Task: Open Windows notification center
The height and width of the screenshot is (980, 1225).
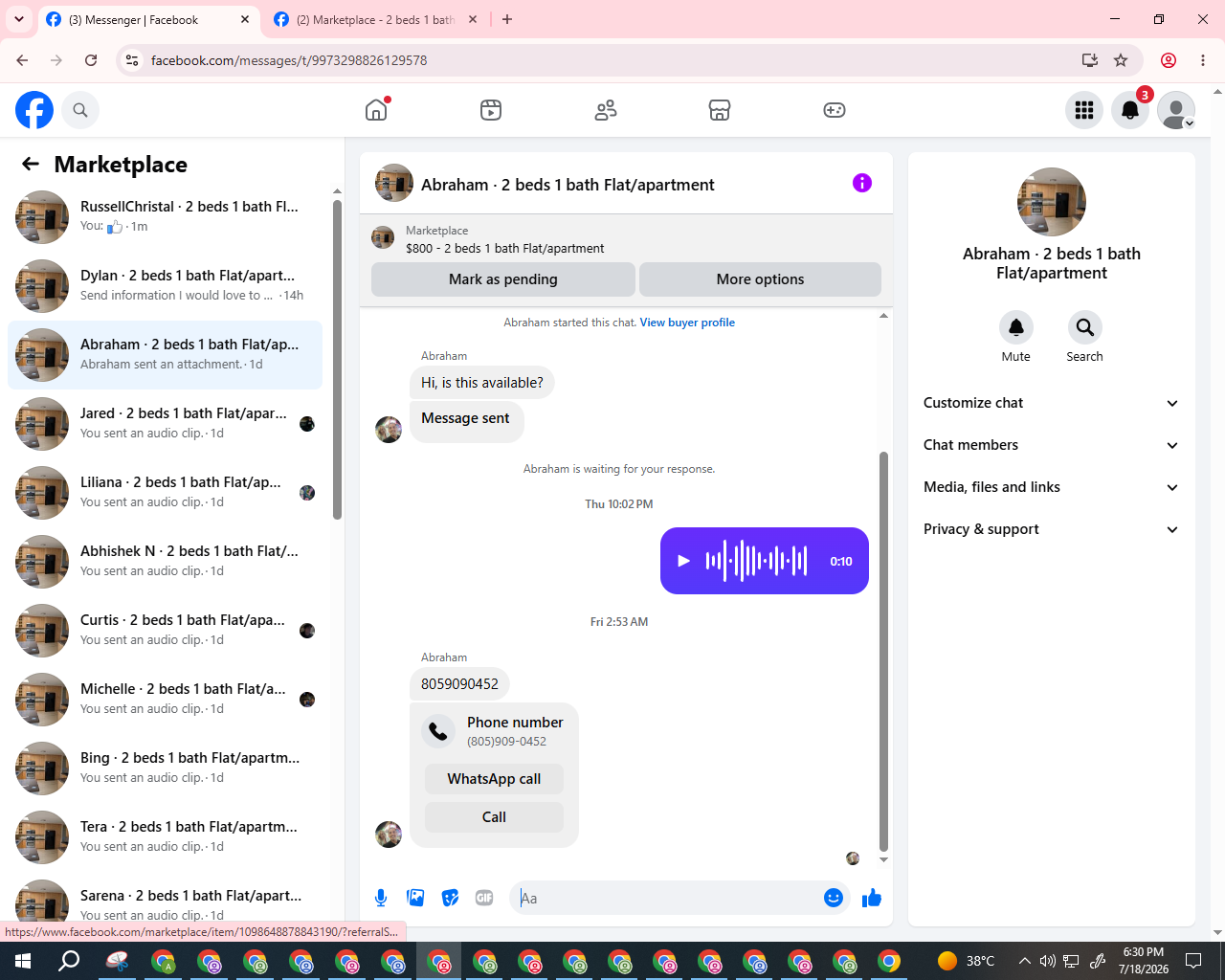Action: click(x=1193, y=961)
